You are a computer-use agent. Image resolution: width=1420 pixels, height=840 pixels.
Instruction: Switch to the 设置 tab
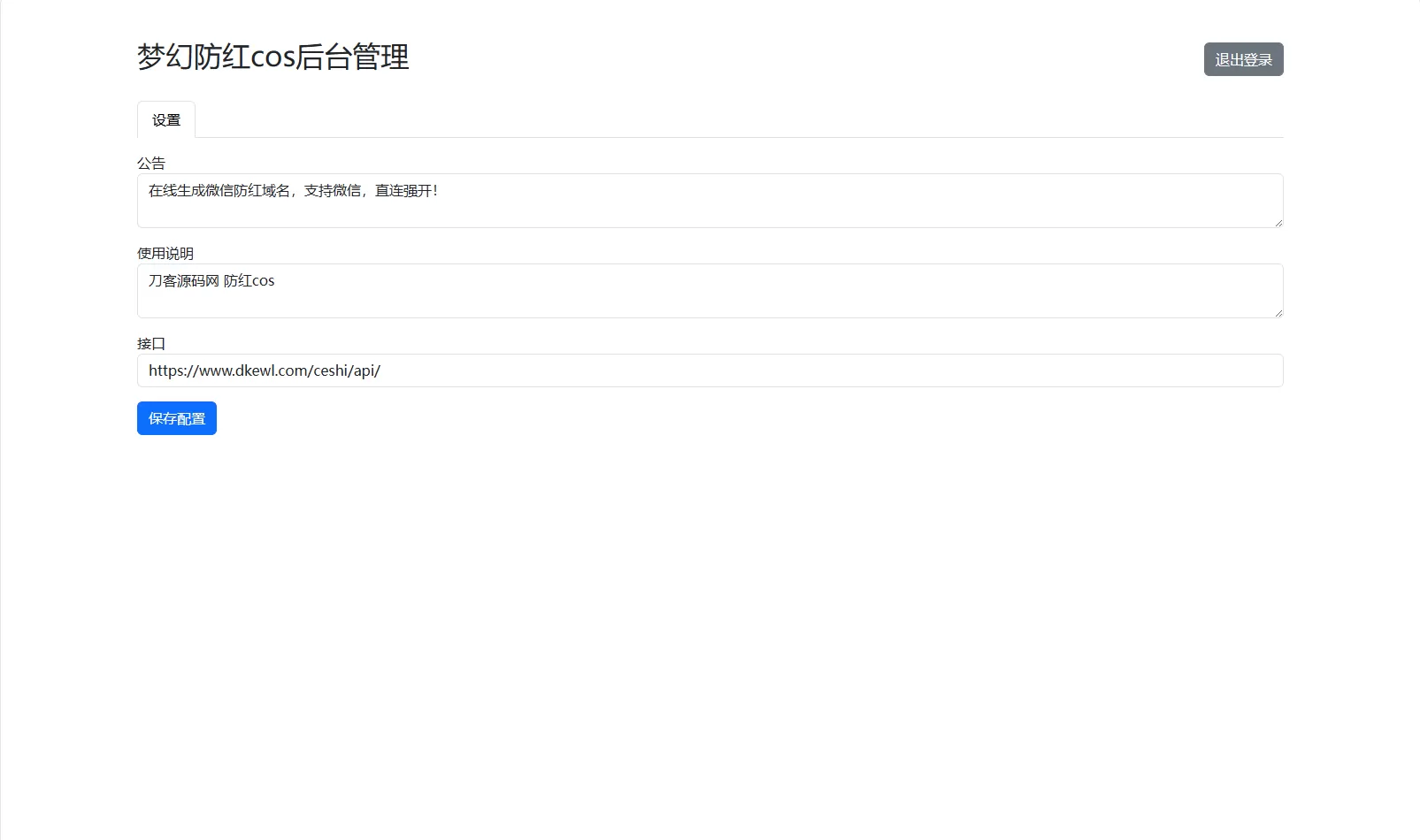click(x=165, y=118)
